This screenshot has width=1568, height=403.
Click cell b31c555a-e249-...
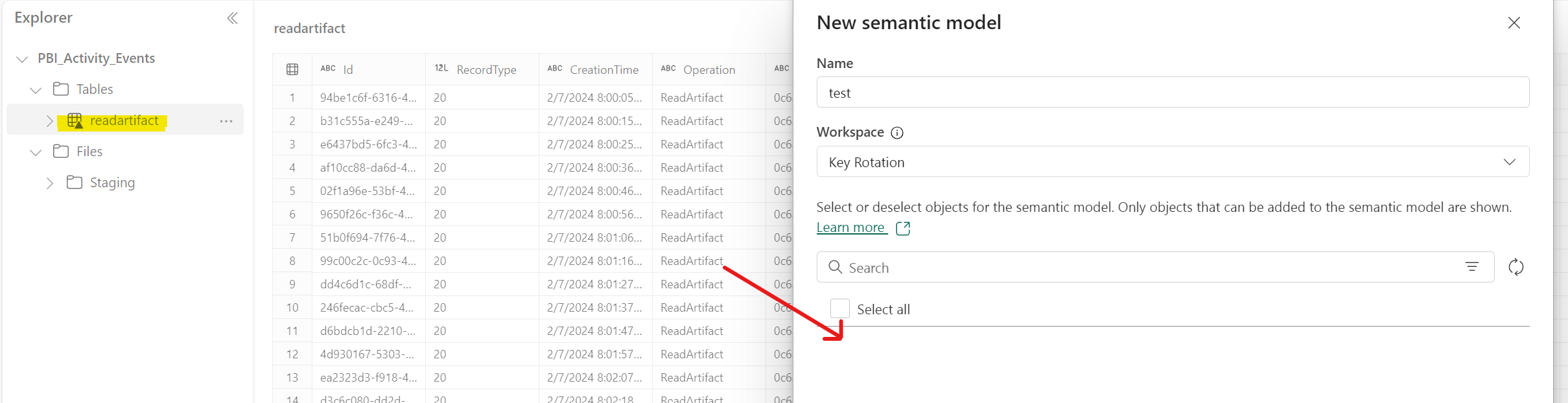368,121
